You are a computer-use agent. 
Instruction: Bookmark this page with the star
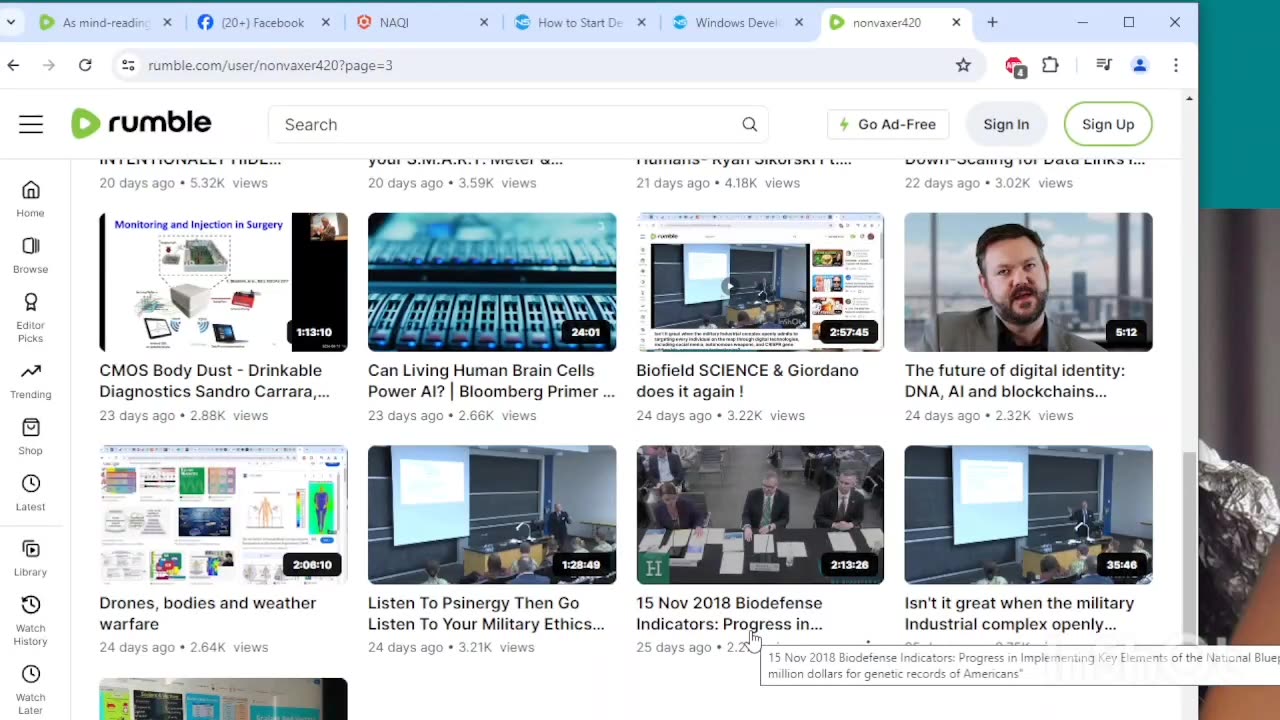coord(963,65)
